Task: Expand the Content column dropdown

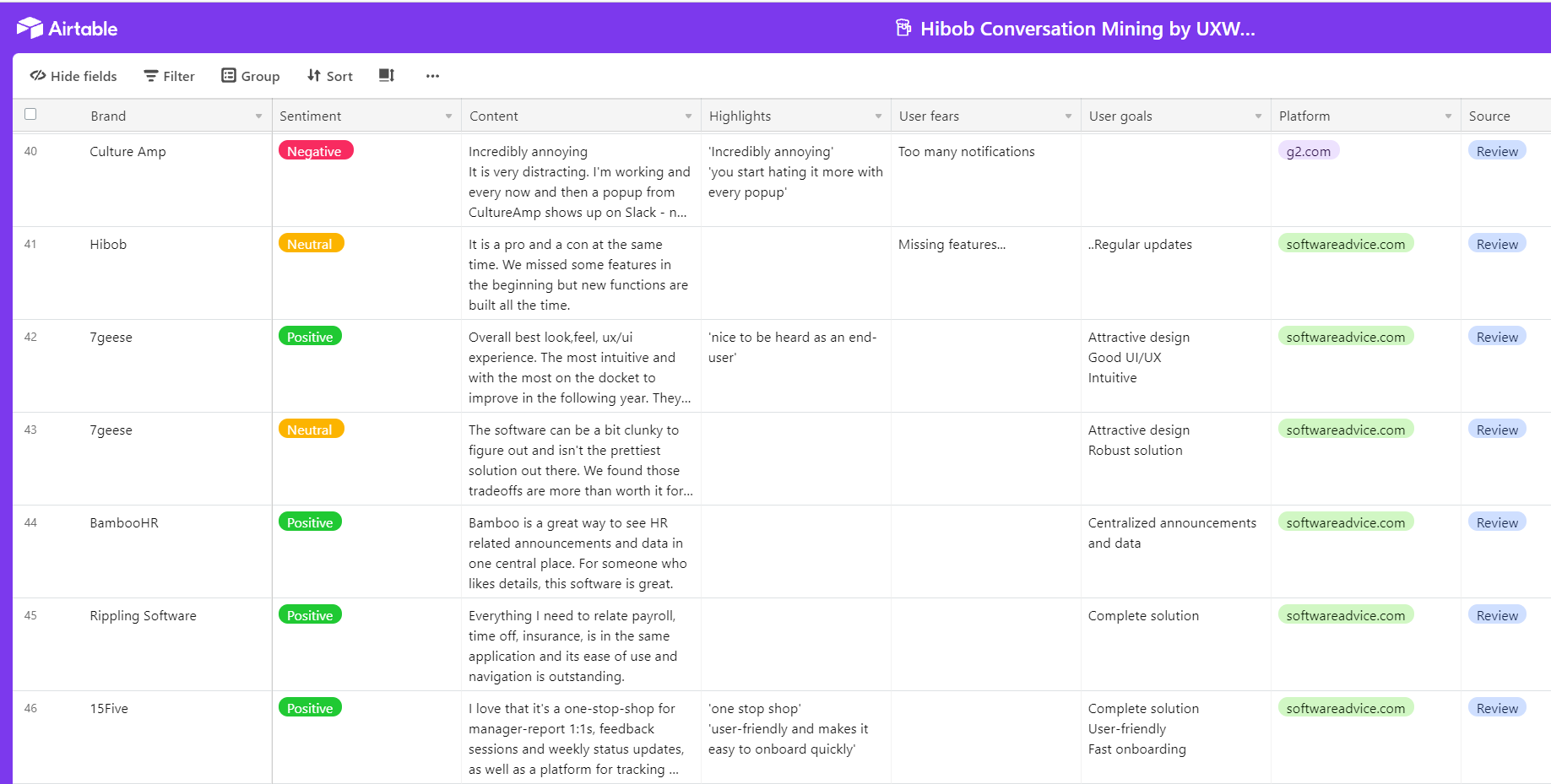Action: [688, 116]
